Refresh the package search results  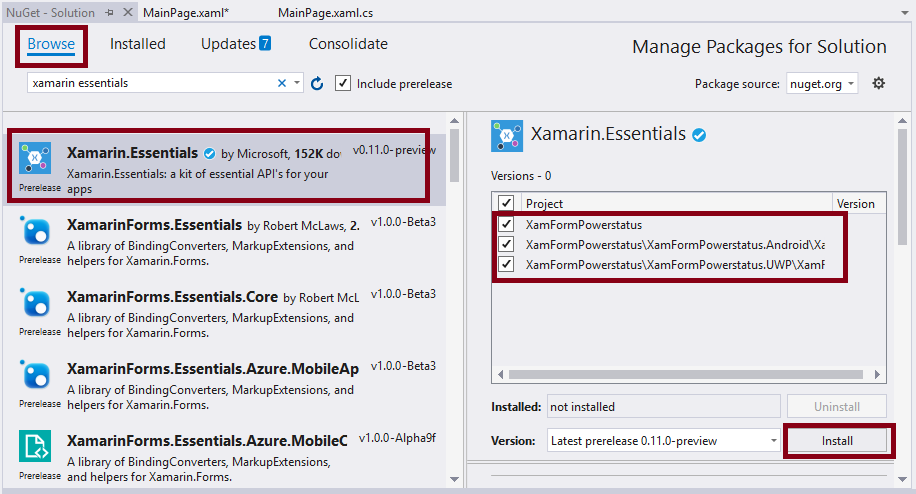point(317,84)
